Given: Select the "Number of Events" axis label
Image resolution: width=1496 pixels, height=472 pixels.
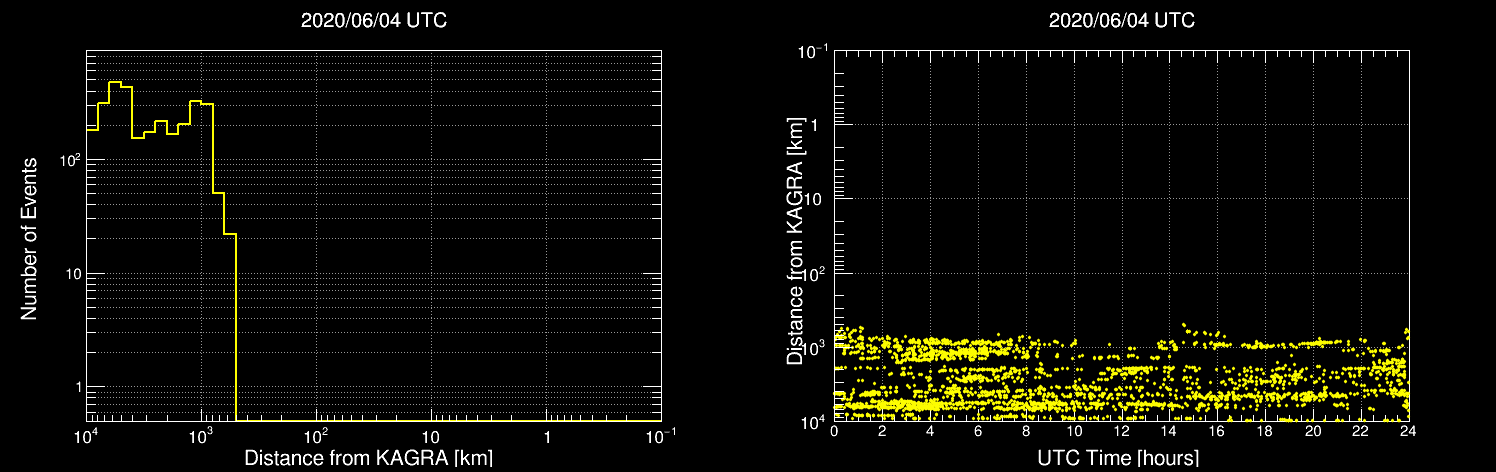Looking at the screenshot, I should (29, 237).
